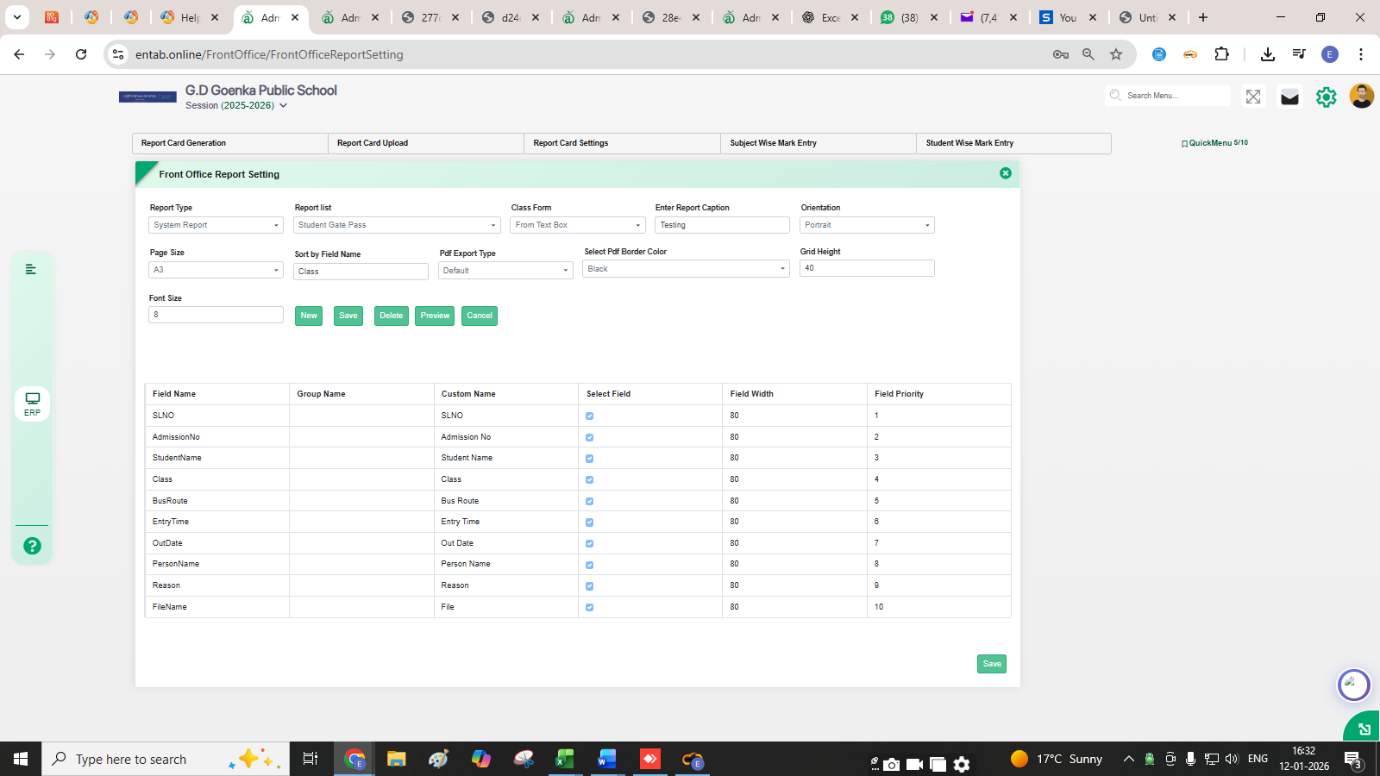Click the user profile avatar

[x=1361, y=96]
